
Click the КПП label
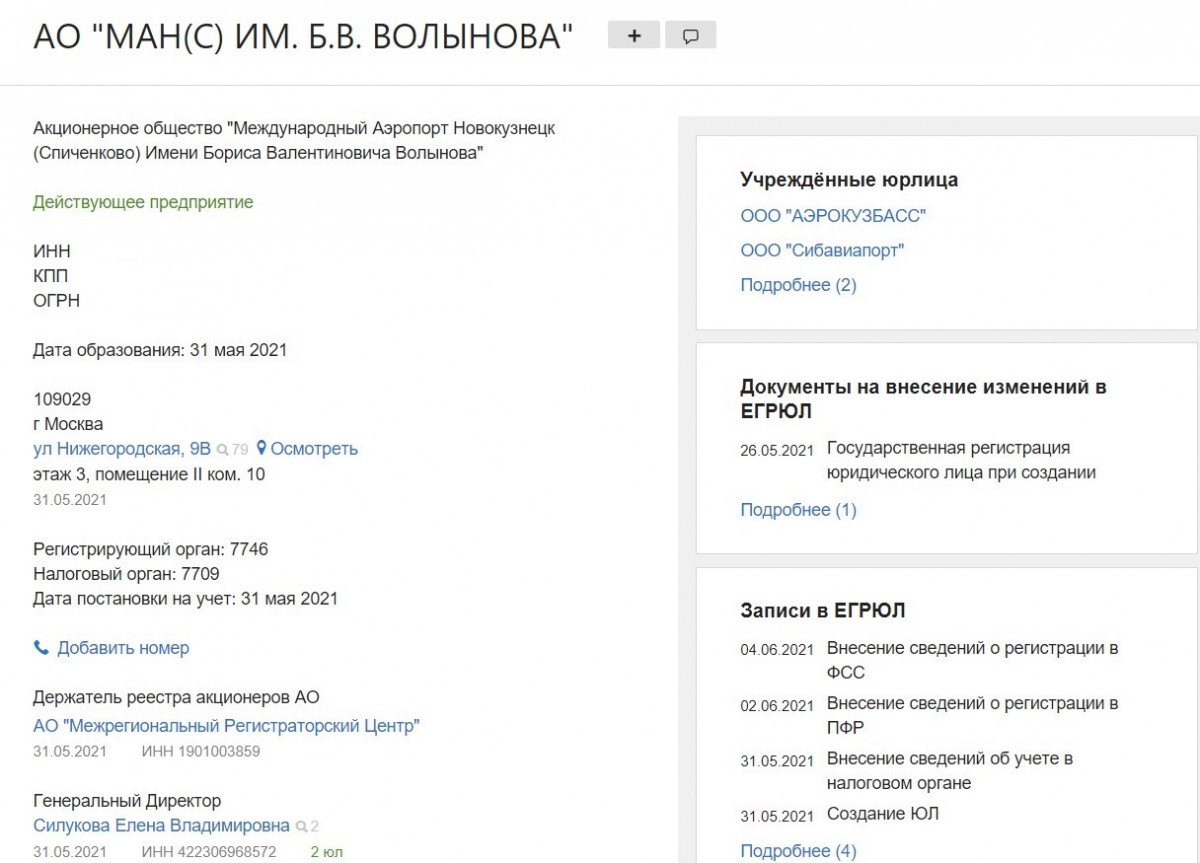tap(51, 276)
